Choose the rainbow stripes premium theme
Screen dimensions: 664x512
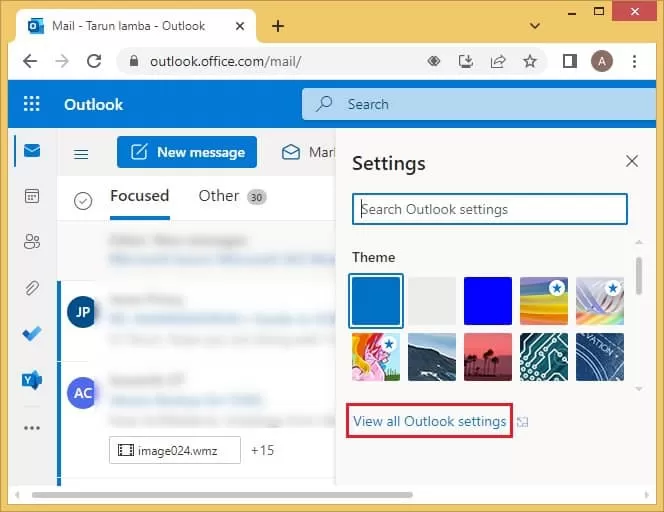[544, 301]
